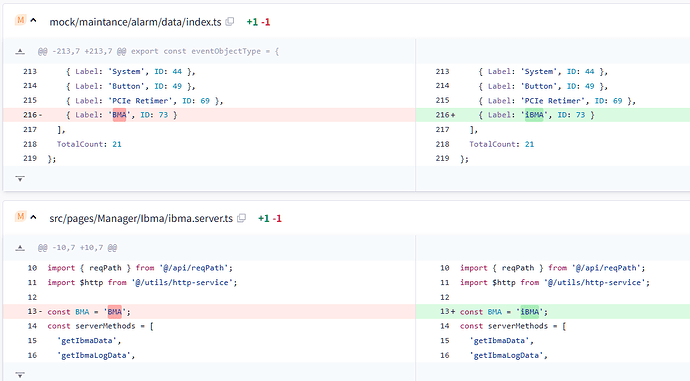690x381 pixels.
Task: Click 'System' label line in left pane
Action: (x=131, y=71)
